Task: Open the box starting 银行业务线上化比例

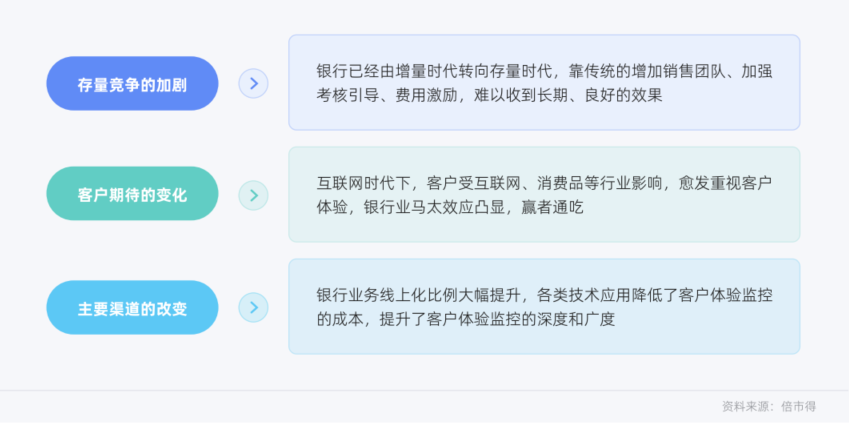Action: coord(544,306)
